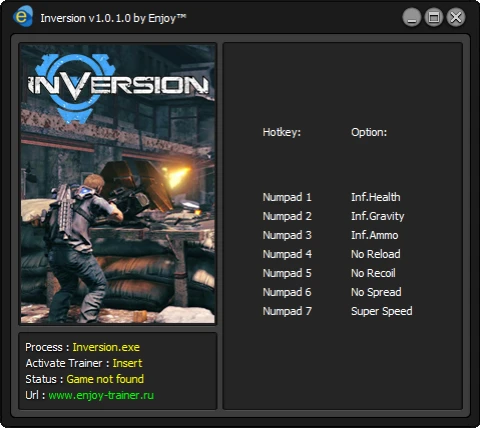Click the 'Option:' column header

[369, 132]
